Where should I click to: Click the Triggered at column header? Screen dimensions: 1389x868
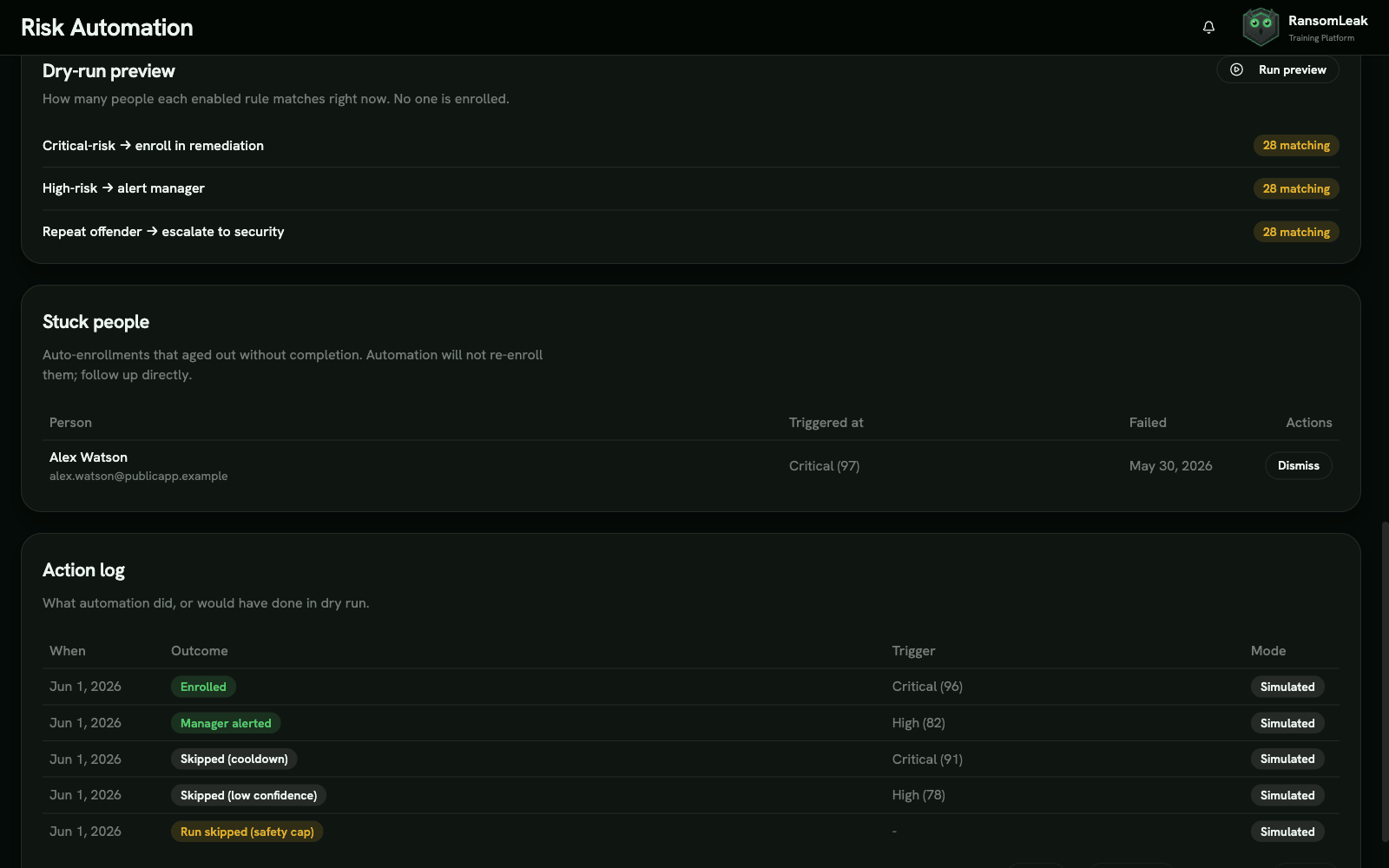pos(826,423)
